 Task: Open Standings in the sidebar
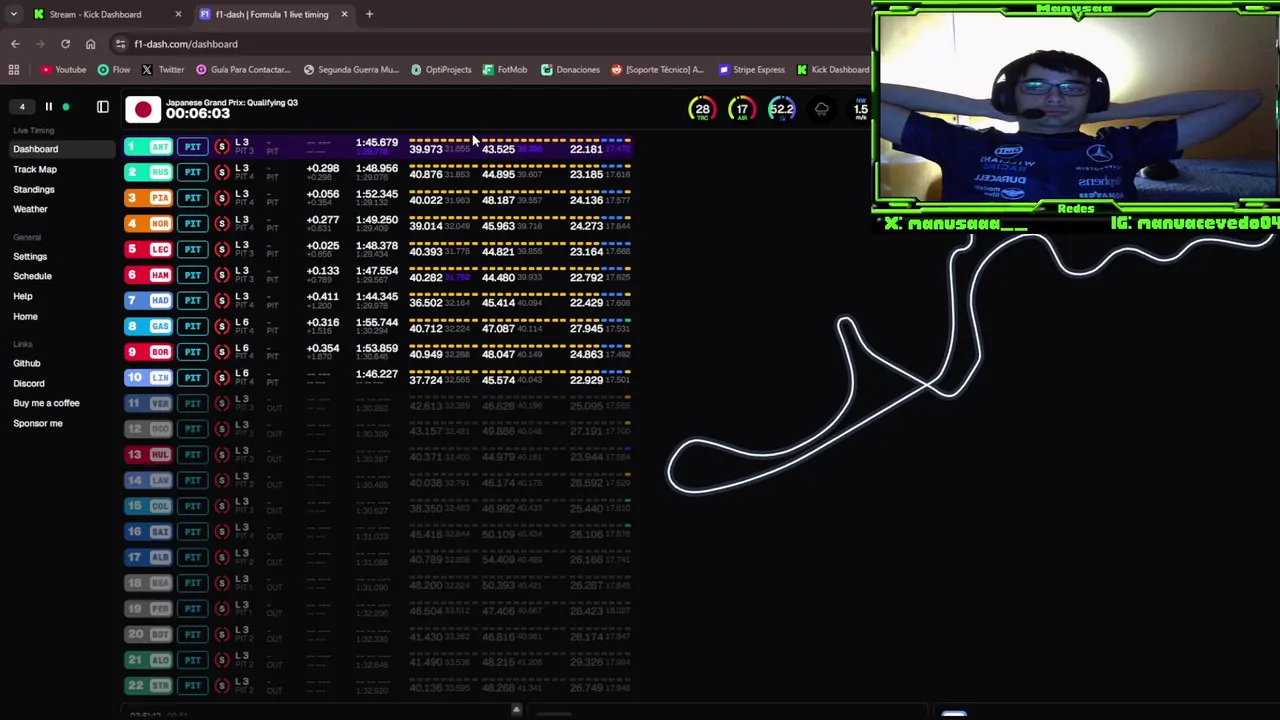point(34,189)
